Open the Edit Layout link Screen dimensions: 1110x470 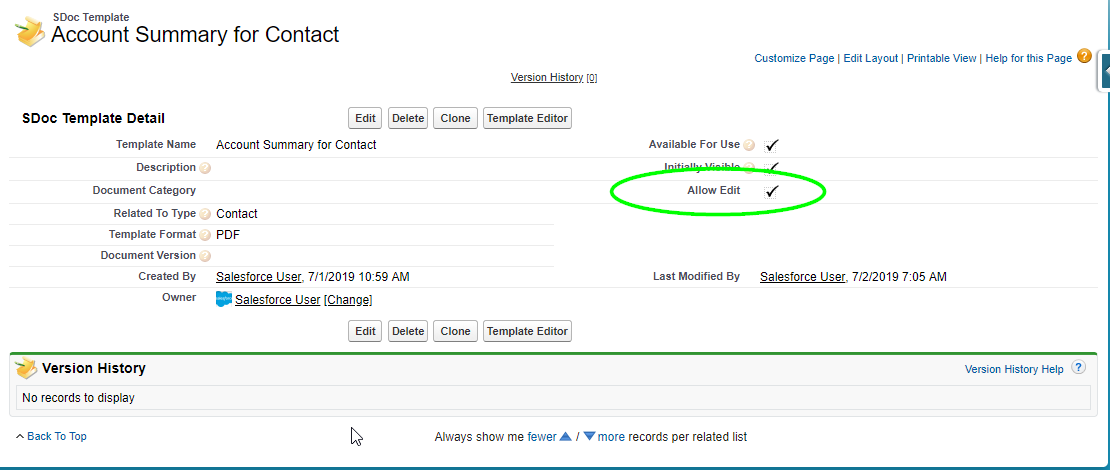(x=871, y=58)
